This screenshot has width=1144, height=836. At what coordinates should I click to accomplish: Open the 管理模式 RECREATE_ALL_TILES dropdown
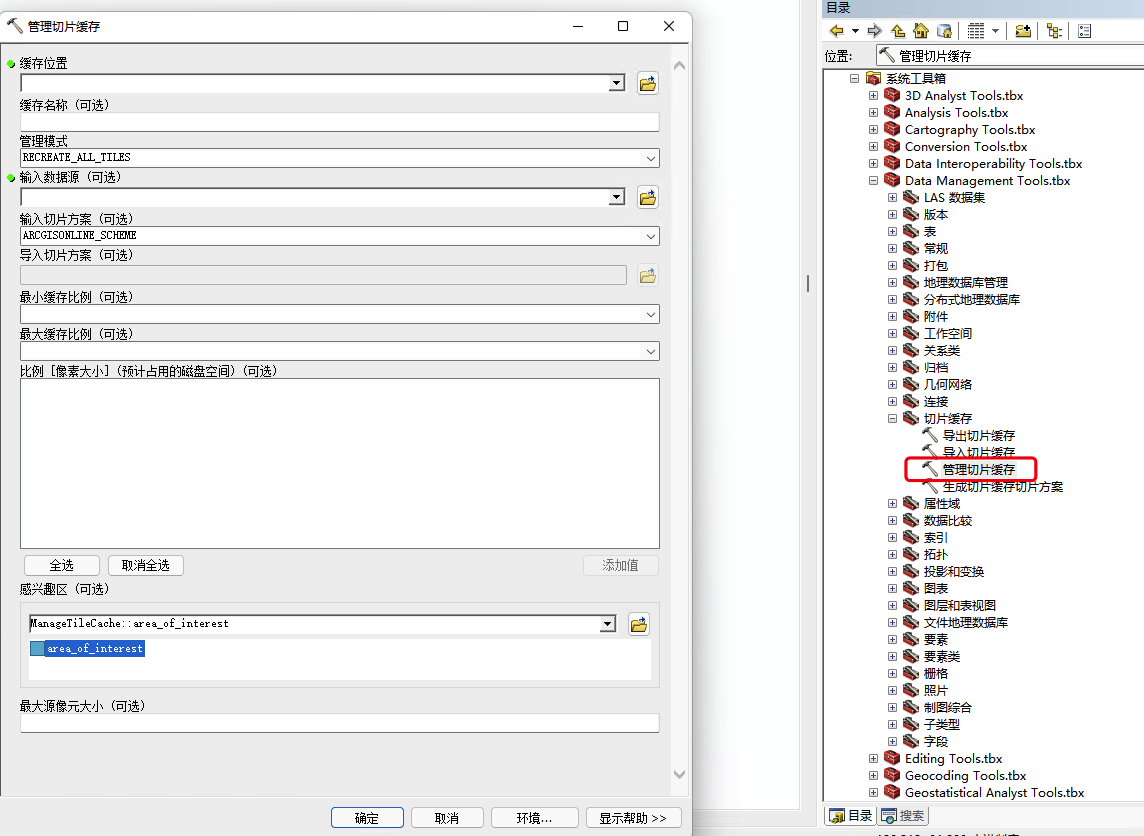[x=650, y=158]
